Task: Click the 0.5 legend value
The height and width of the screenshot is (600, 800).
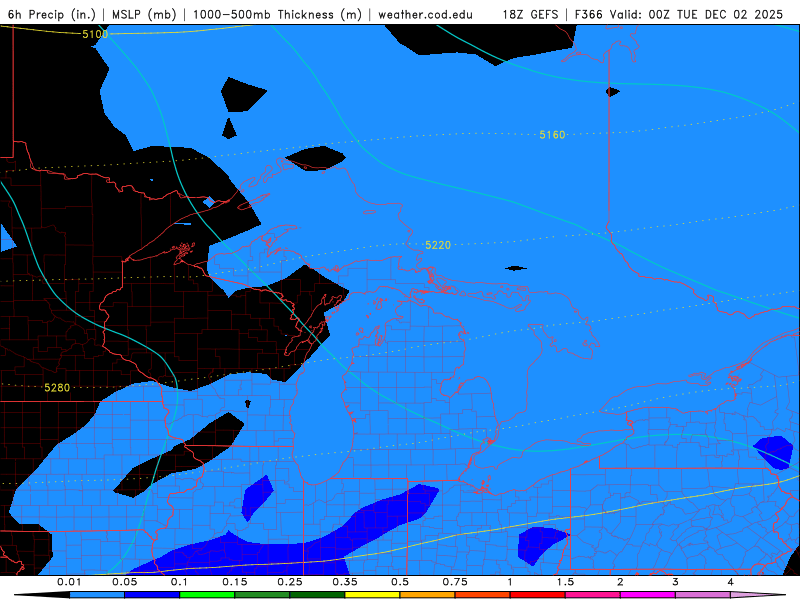Action: pos(400,582)
